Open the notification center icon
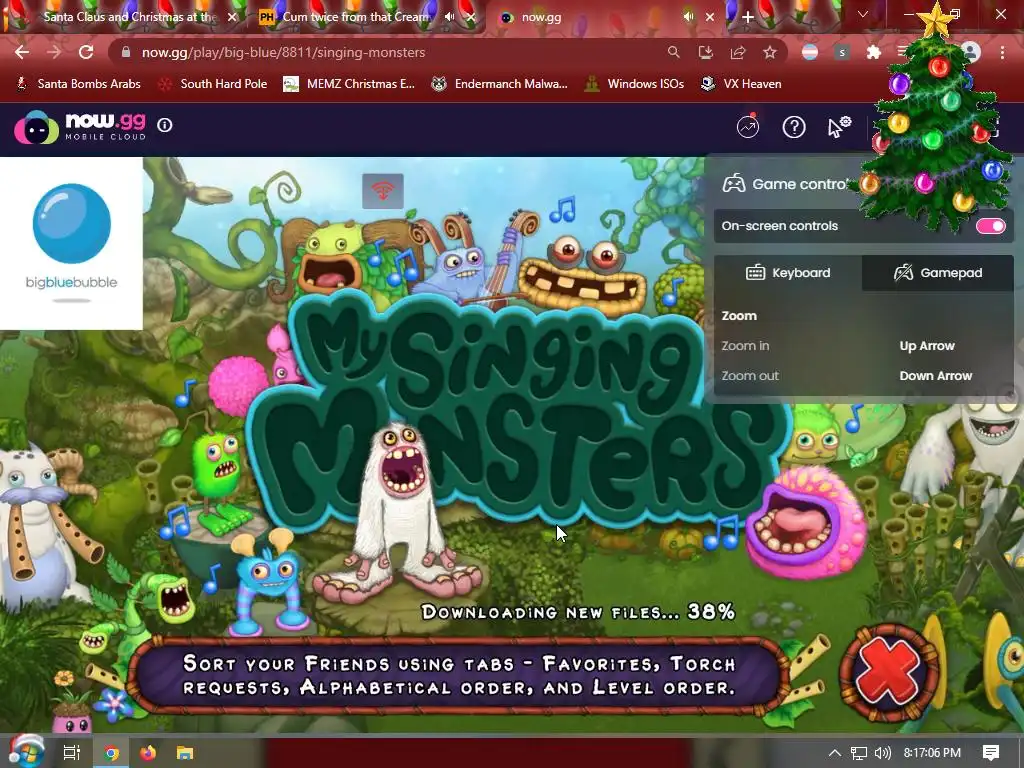 click(x=991, y=753)
